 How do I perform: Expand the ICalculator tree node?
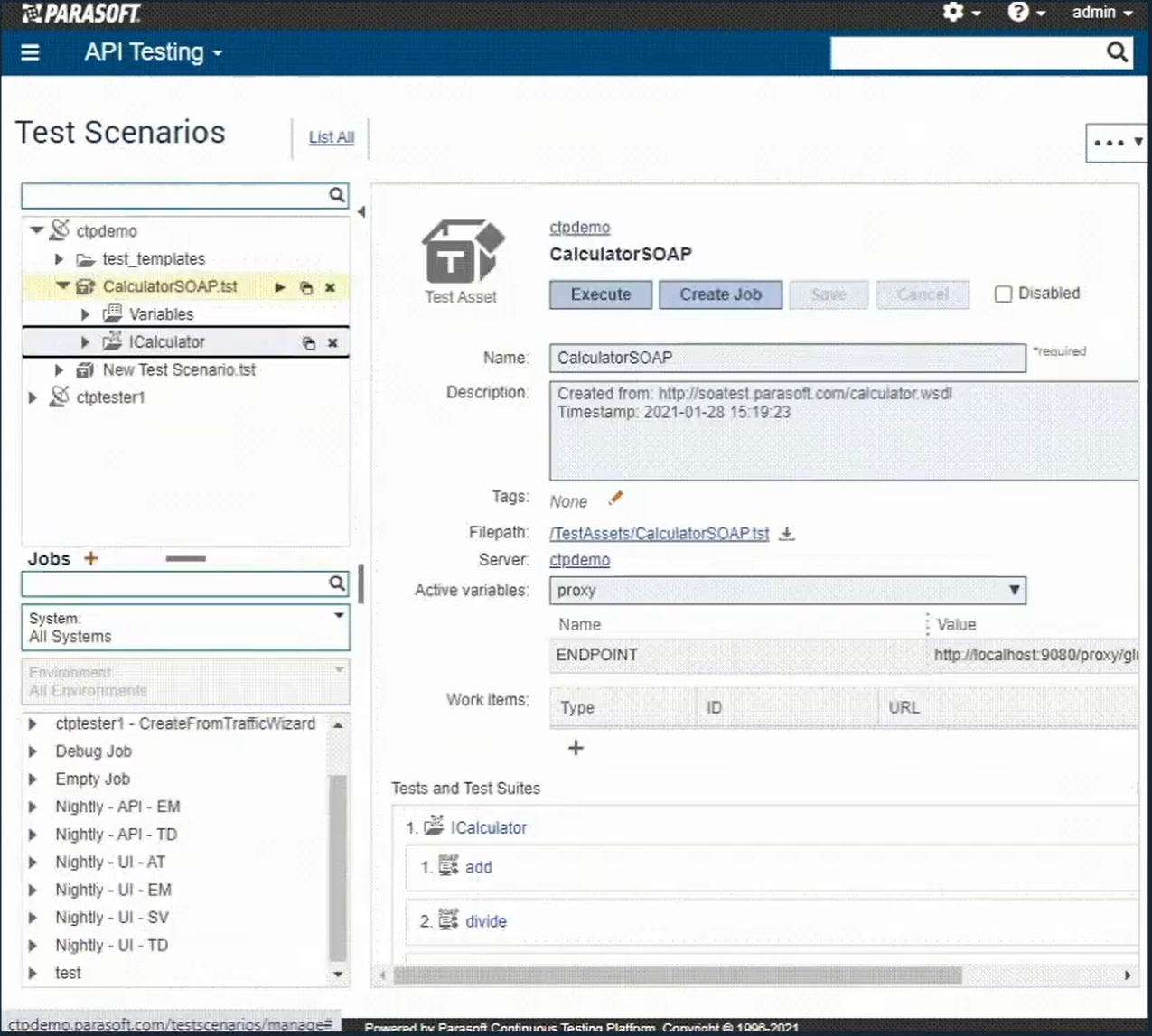pyautogui.click(x=86, y=342)
